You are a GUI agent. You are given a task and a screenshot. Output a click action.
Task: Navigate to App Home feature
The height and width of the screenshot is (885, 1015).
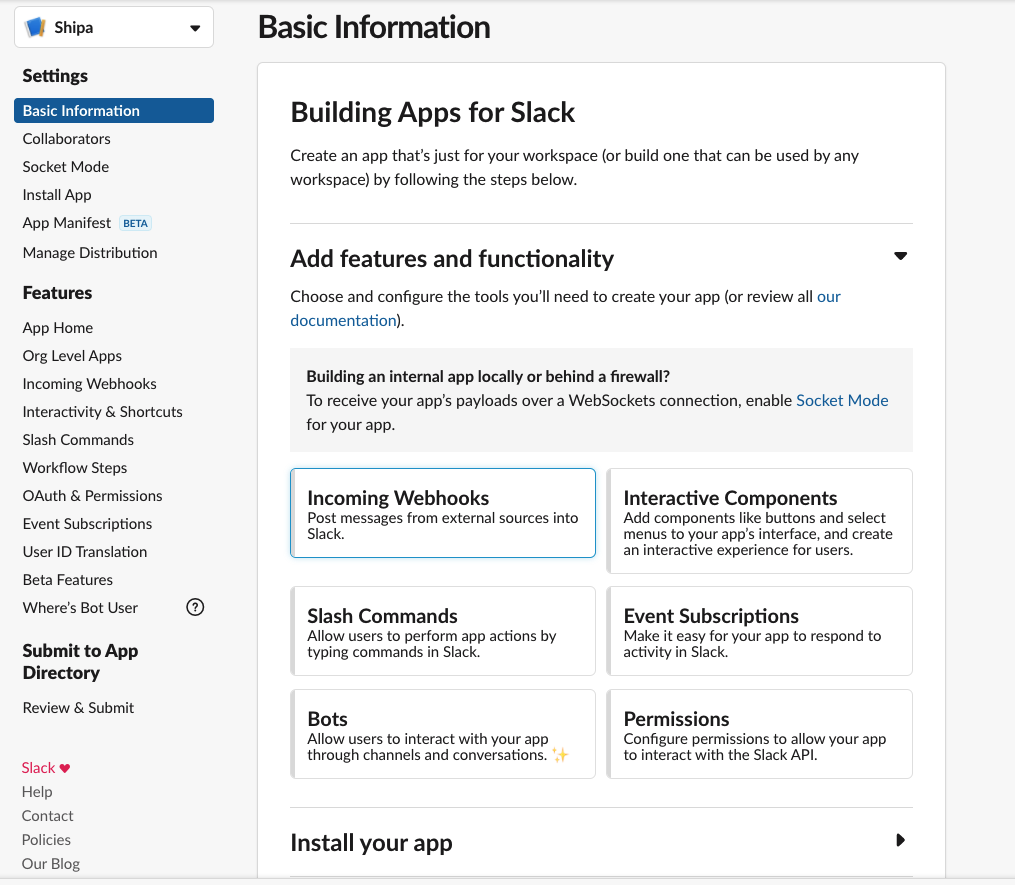pos(58,328)
